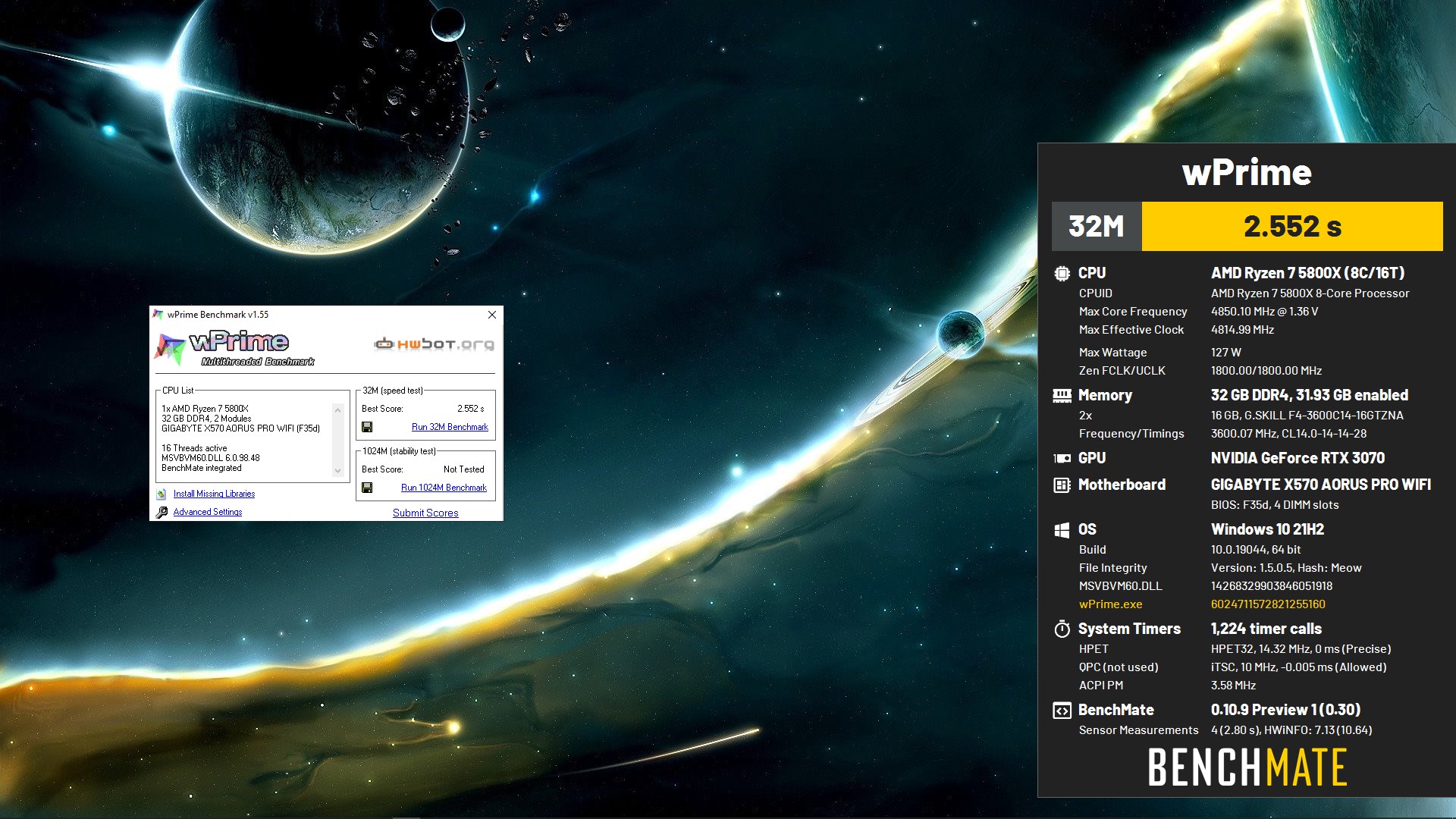Image resolution: width=1456 pixels, height=819 pixels.
Task: Run the 32M Benchmark
Action: click(450, 427)
